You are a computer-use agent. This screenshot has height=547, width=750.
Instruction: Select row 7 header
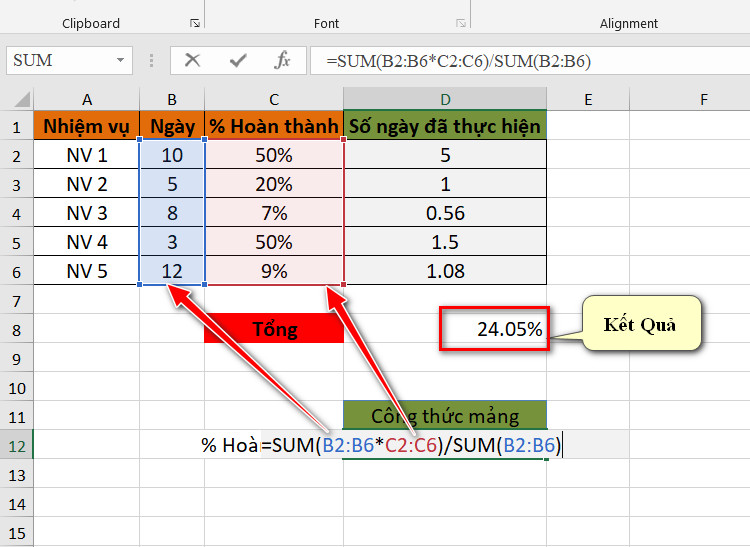17,301
